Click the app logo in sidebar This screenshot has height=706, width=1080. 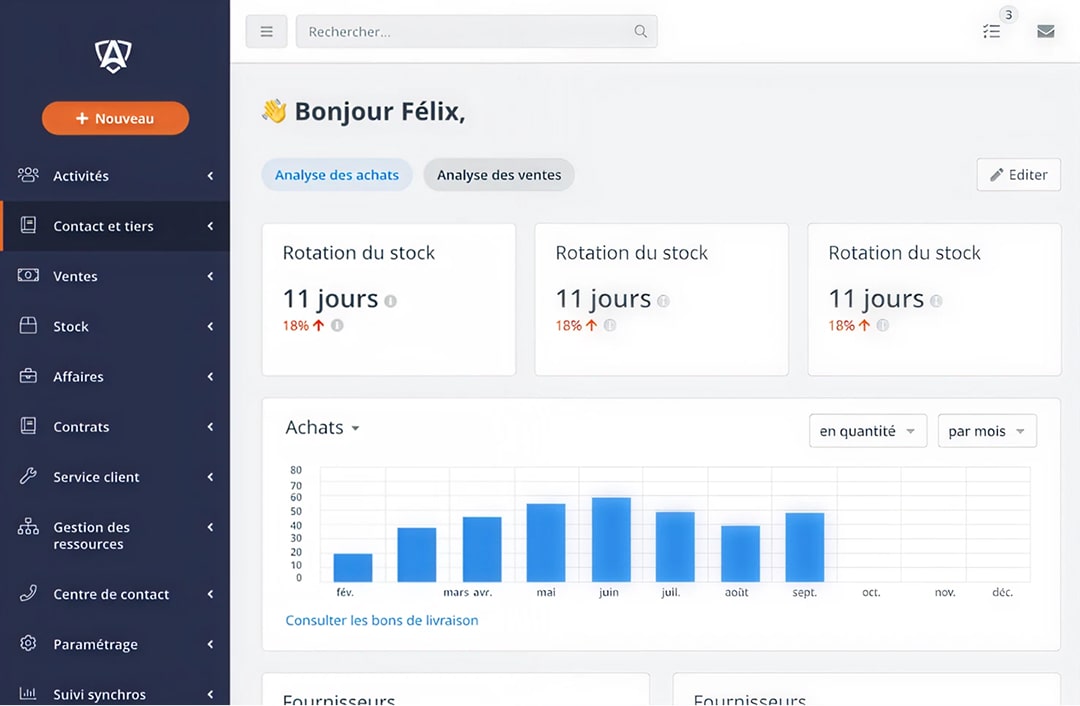pyautogui.click(x=114, y=56)
